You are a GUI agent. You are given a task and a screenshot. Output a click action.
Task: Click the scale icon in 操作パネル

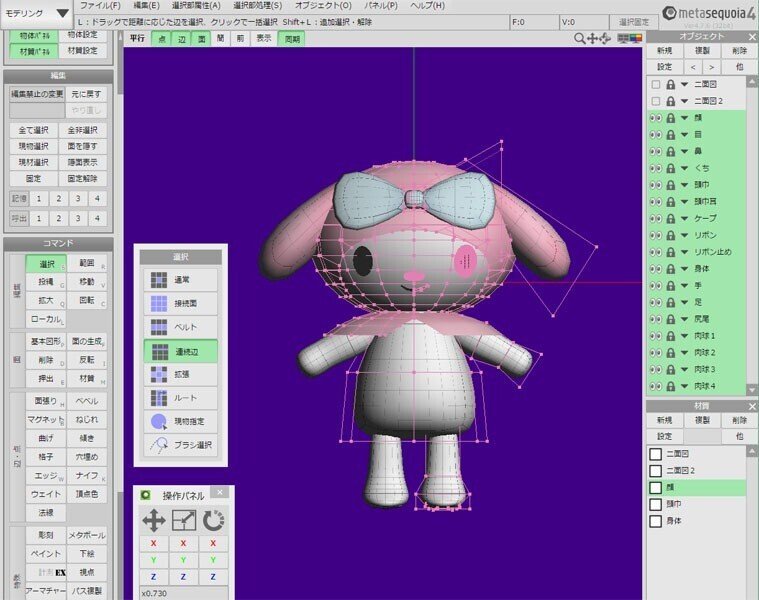pyautogui.click(x=184, y=521)
